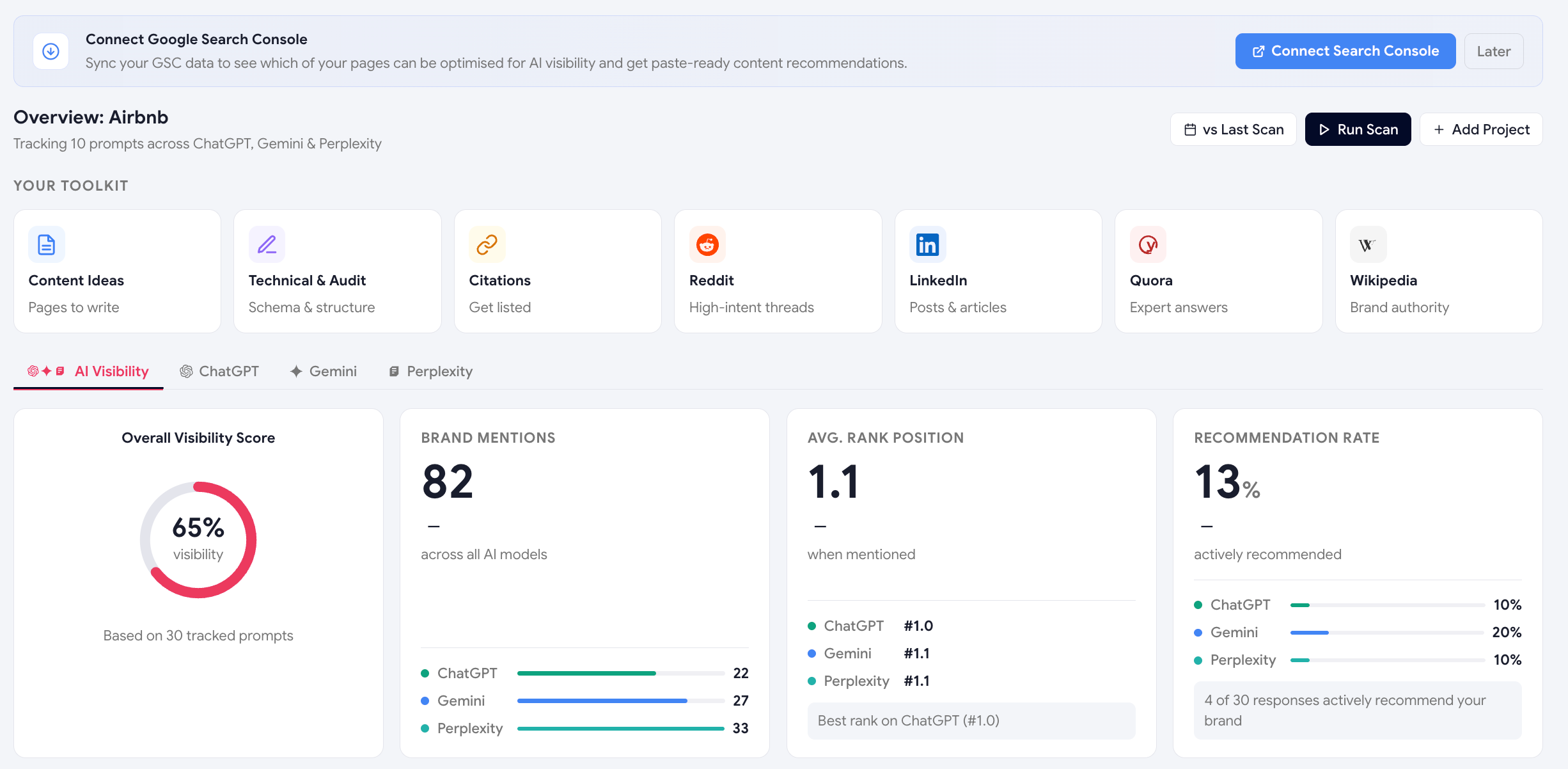Click the 'Connect Google Search Console' banner title
Image resolution: width=1568 pixels, height=769 pixels.
[x=196, y=40]
